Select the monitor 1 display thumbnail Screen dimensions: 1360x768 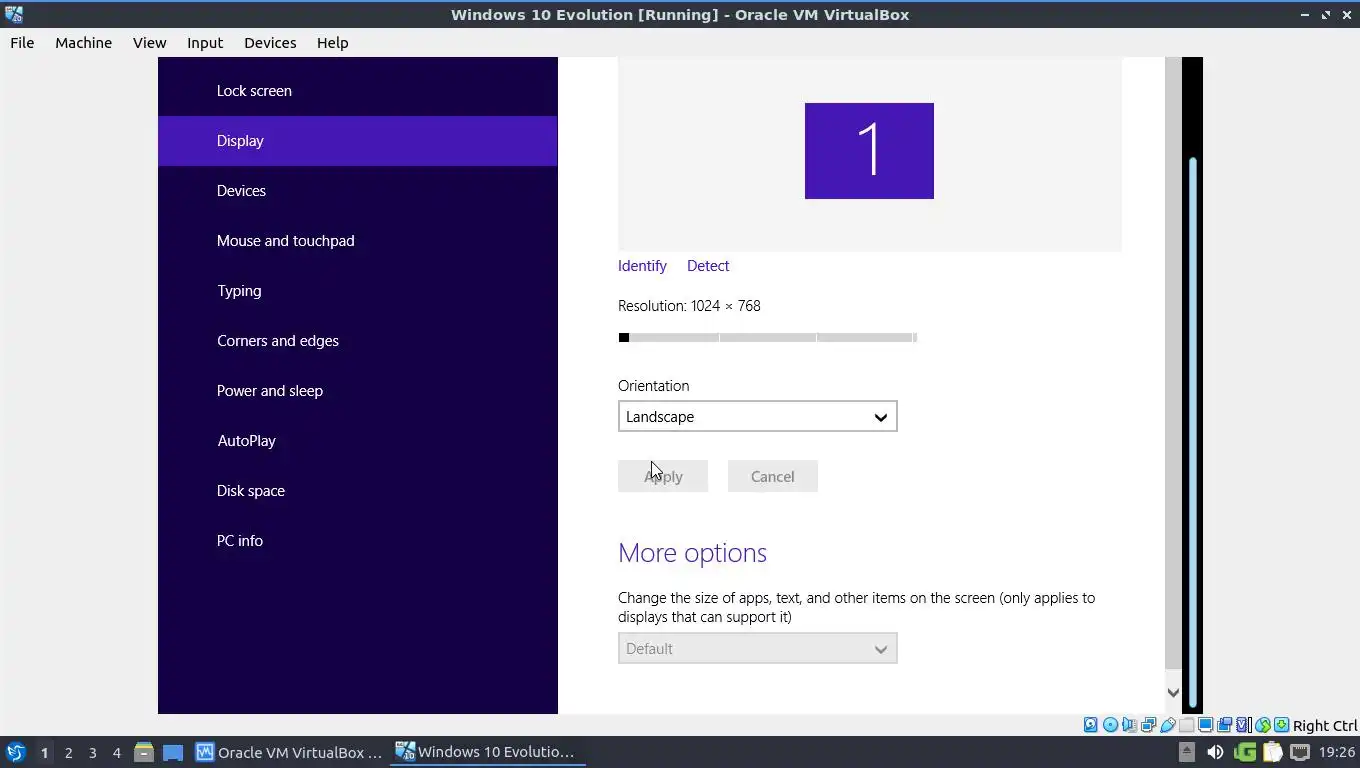[x=869, y=151]
